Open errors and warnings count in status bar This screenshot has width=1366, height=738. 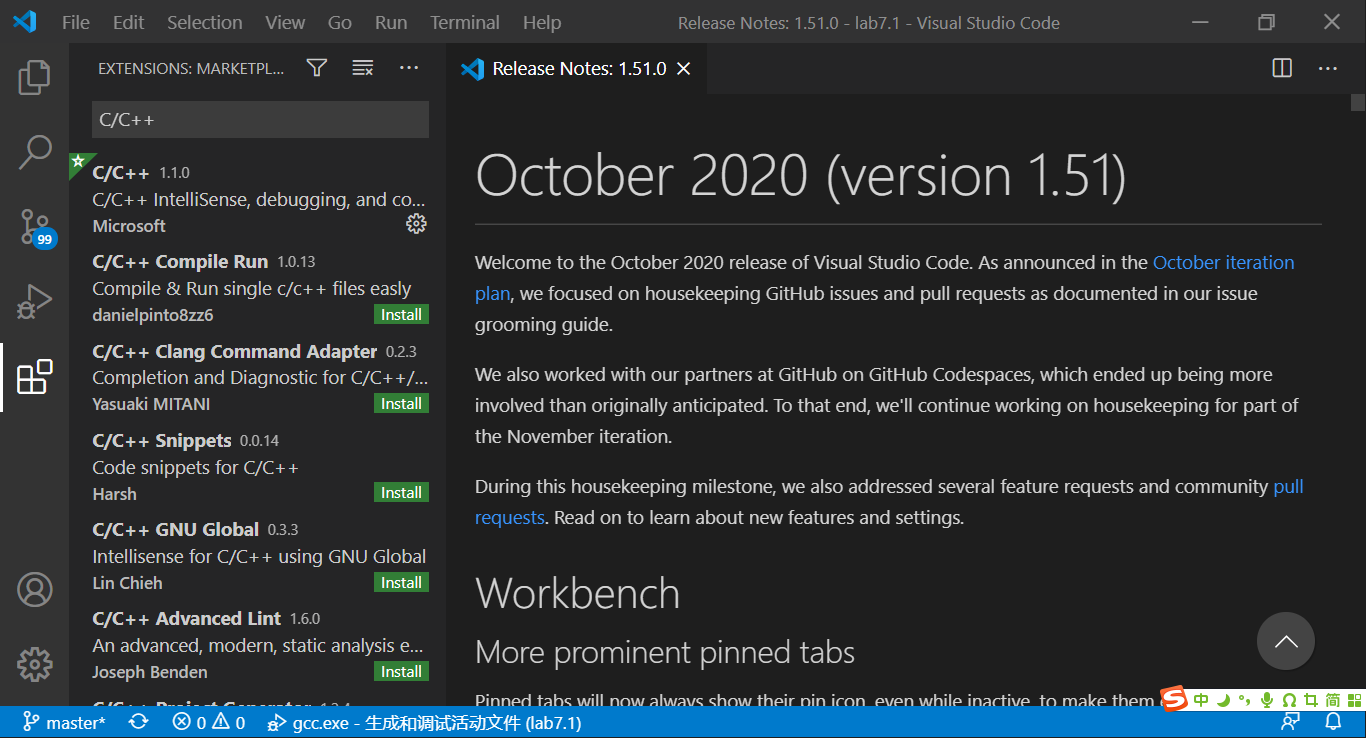208,722
